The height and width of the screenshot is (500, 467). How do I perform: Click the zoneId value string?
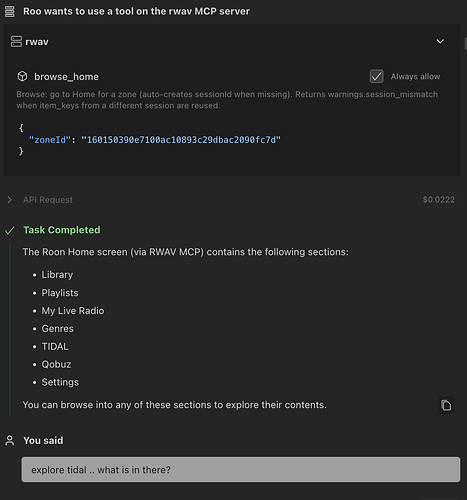click(181, 140)
